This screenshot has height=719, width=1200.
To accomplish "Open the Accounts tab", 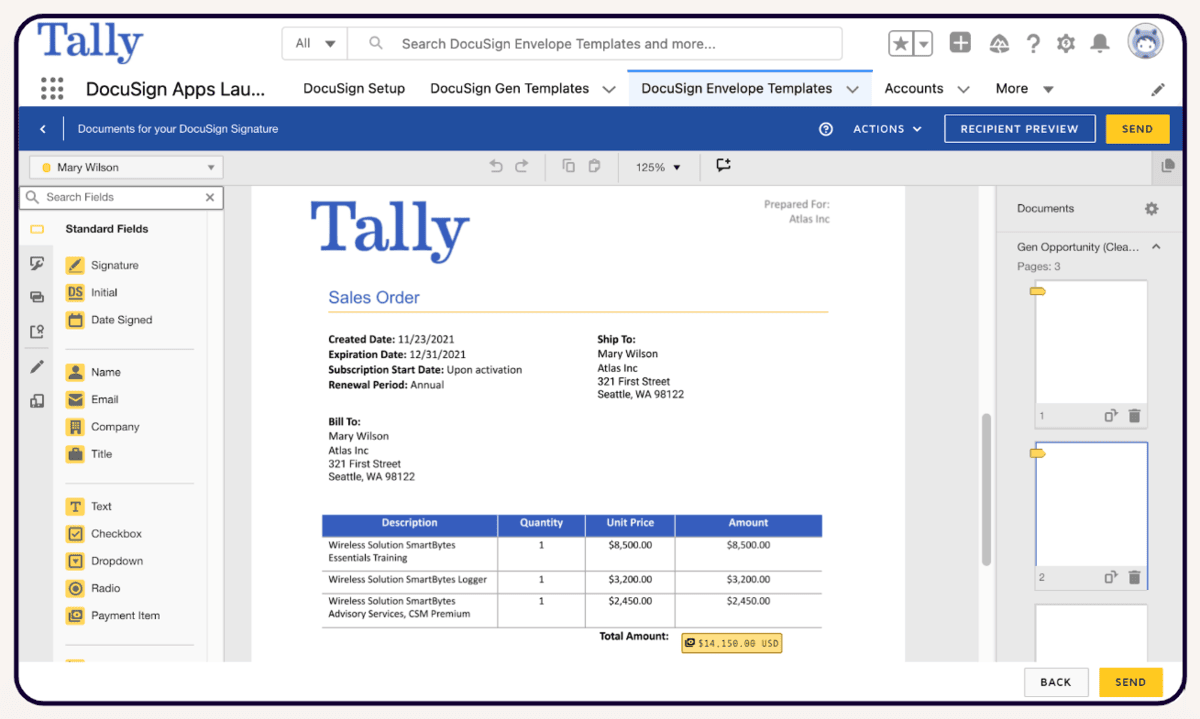I will click(914, 88).
